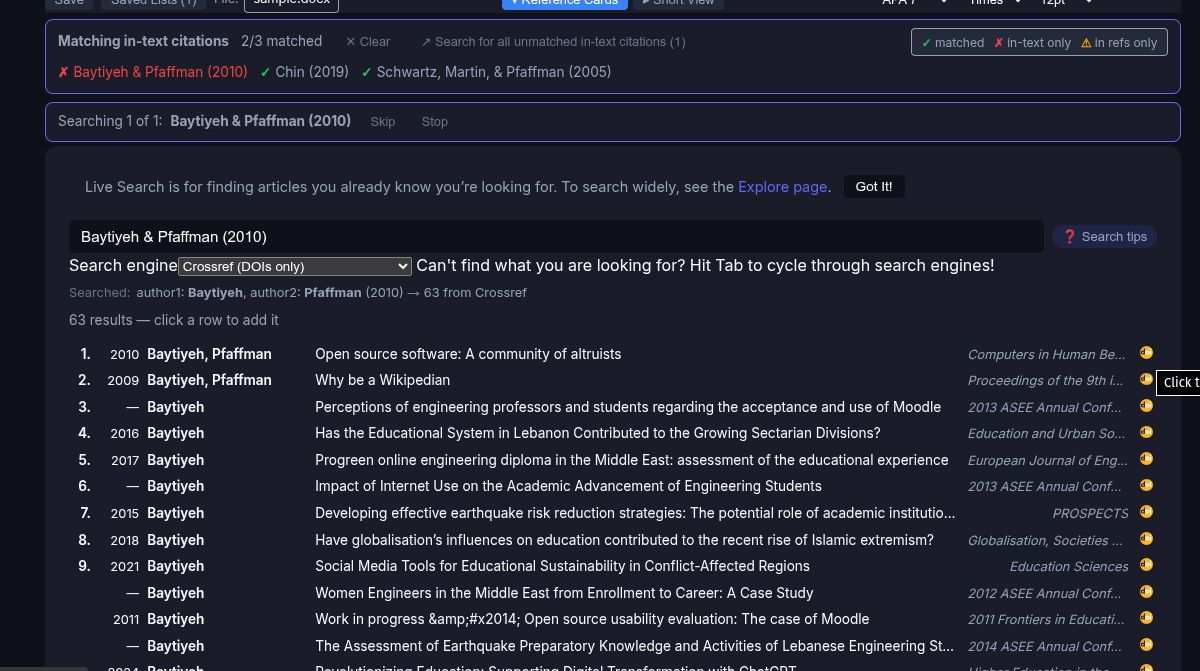The height and width of the screenshot is (671, 1200).
Task: Click the DOI badge for Open source software article
Action: tap(1146, 353)
